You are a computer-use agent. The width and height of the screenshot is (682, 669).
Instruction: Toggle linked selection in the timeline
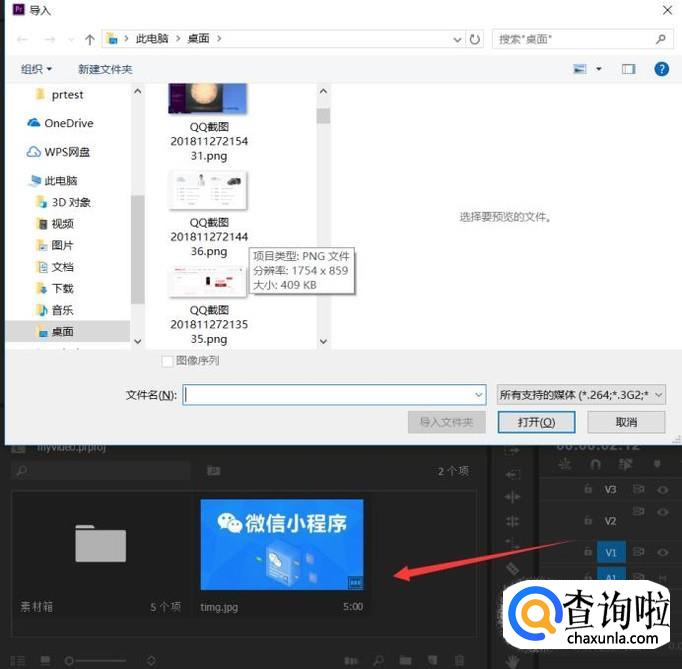(x=625, y=464)
